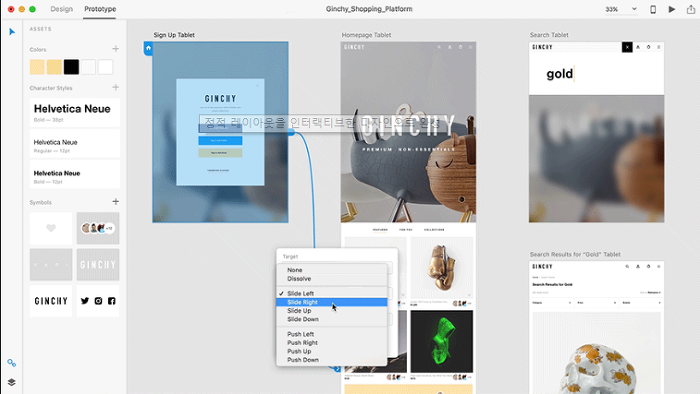This screenshot has height=394, width=700.
Task: Pick the light gray color swatch
Action: point(88,67)
